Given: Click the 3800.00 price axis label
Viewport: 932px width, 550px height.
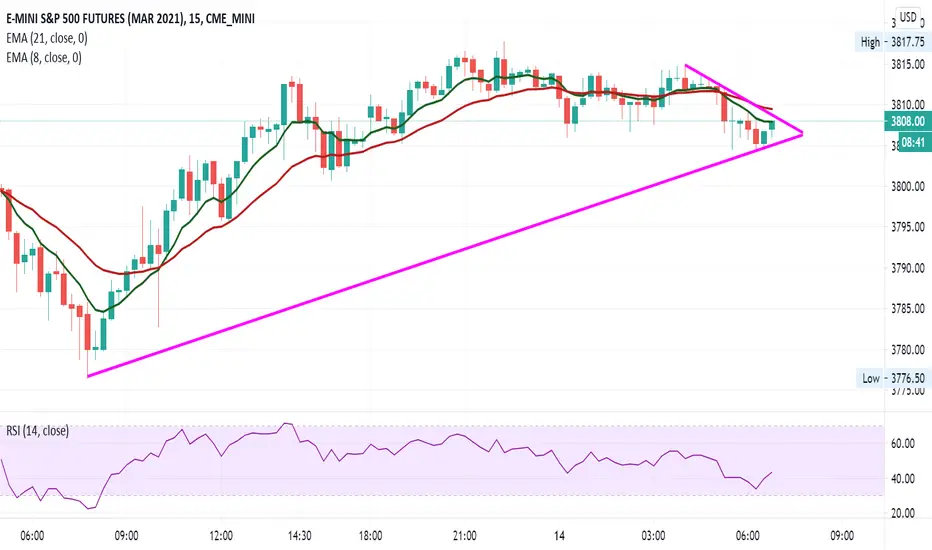Looking at the screenshot, I should [x=908, y=186].
